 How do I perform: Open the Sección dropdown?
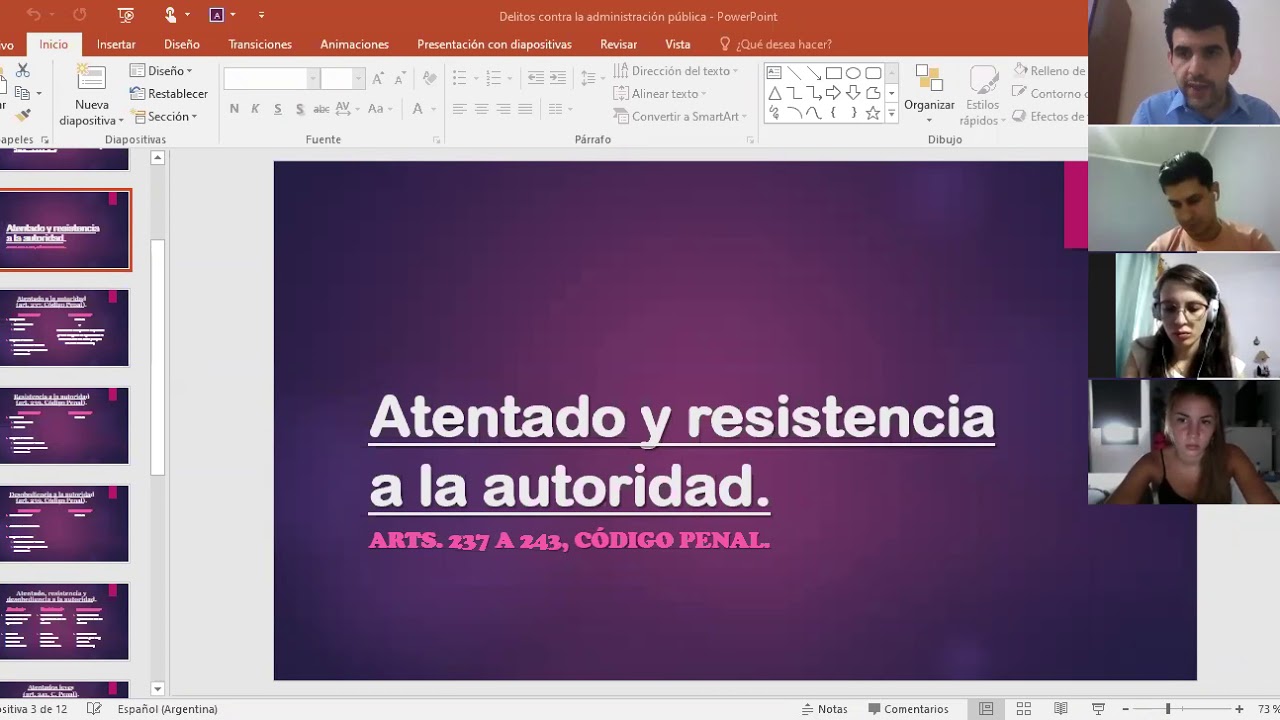coord(164,116)
